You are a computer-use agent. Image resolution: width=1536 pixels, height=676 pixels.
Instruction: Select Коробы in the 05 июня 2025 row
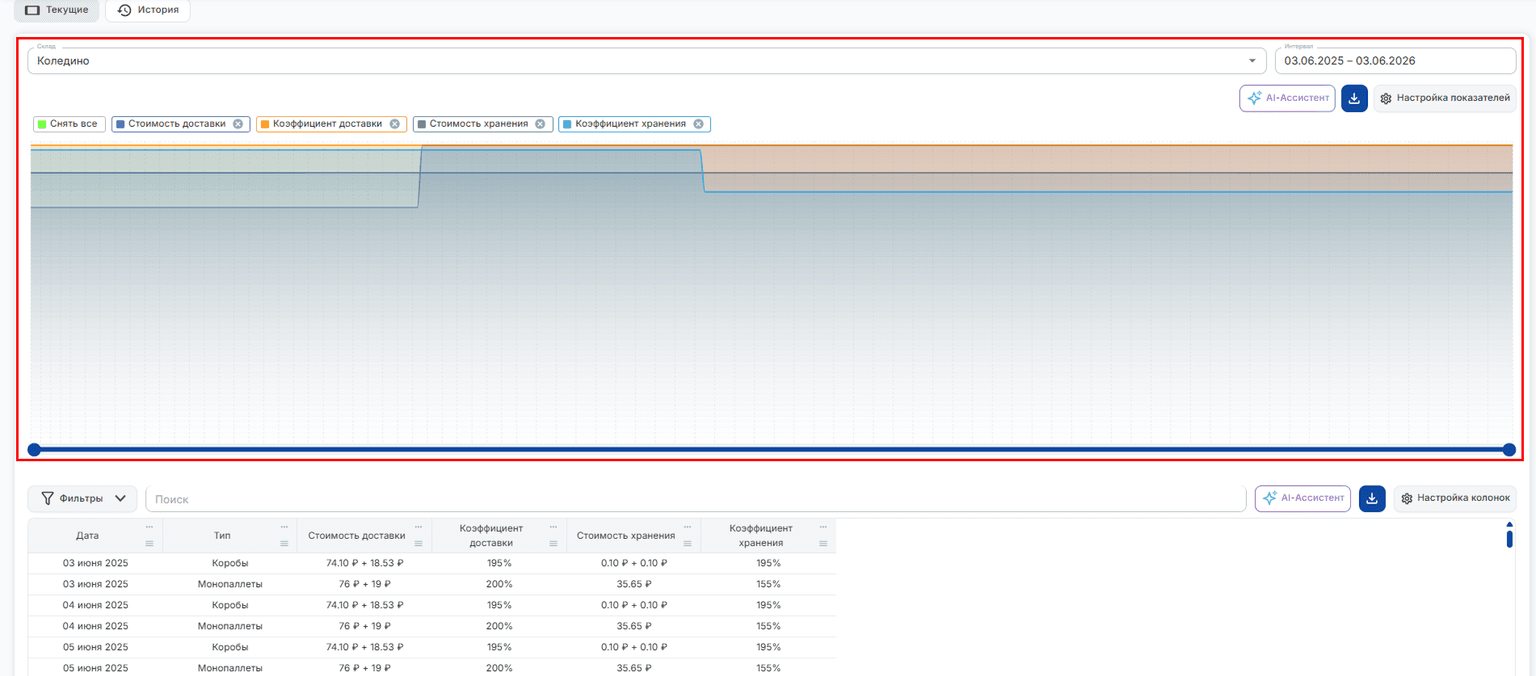click(230, 647)
